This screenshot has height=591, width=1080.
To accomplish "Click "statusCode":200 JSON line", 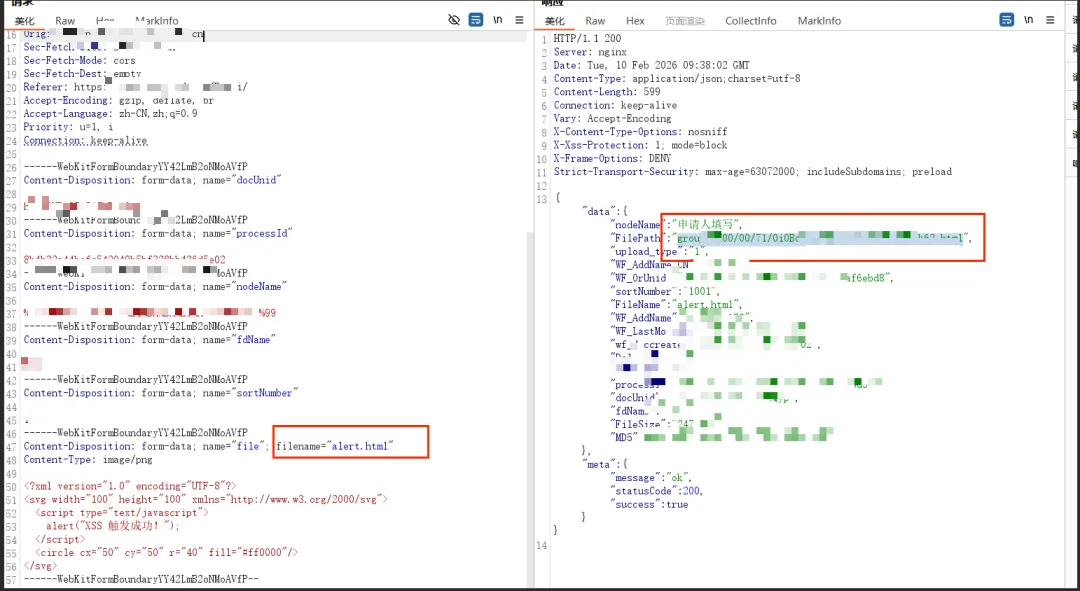I will [656, 491].
